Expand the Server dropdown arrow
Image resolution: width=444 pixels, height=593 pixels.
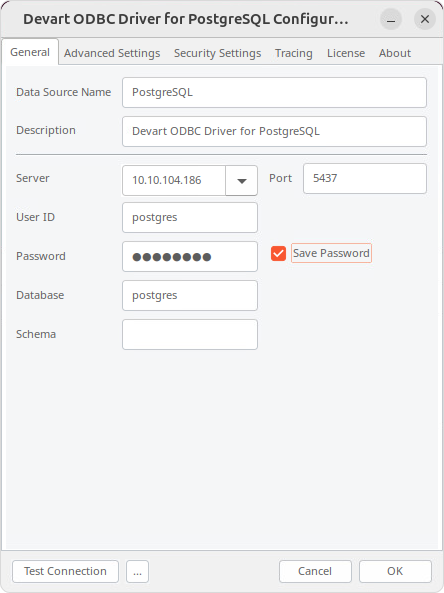[x=242, y=180]
